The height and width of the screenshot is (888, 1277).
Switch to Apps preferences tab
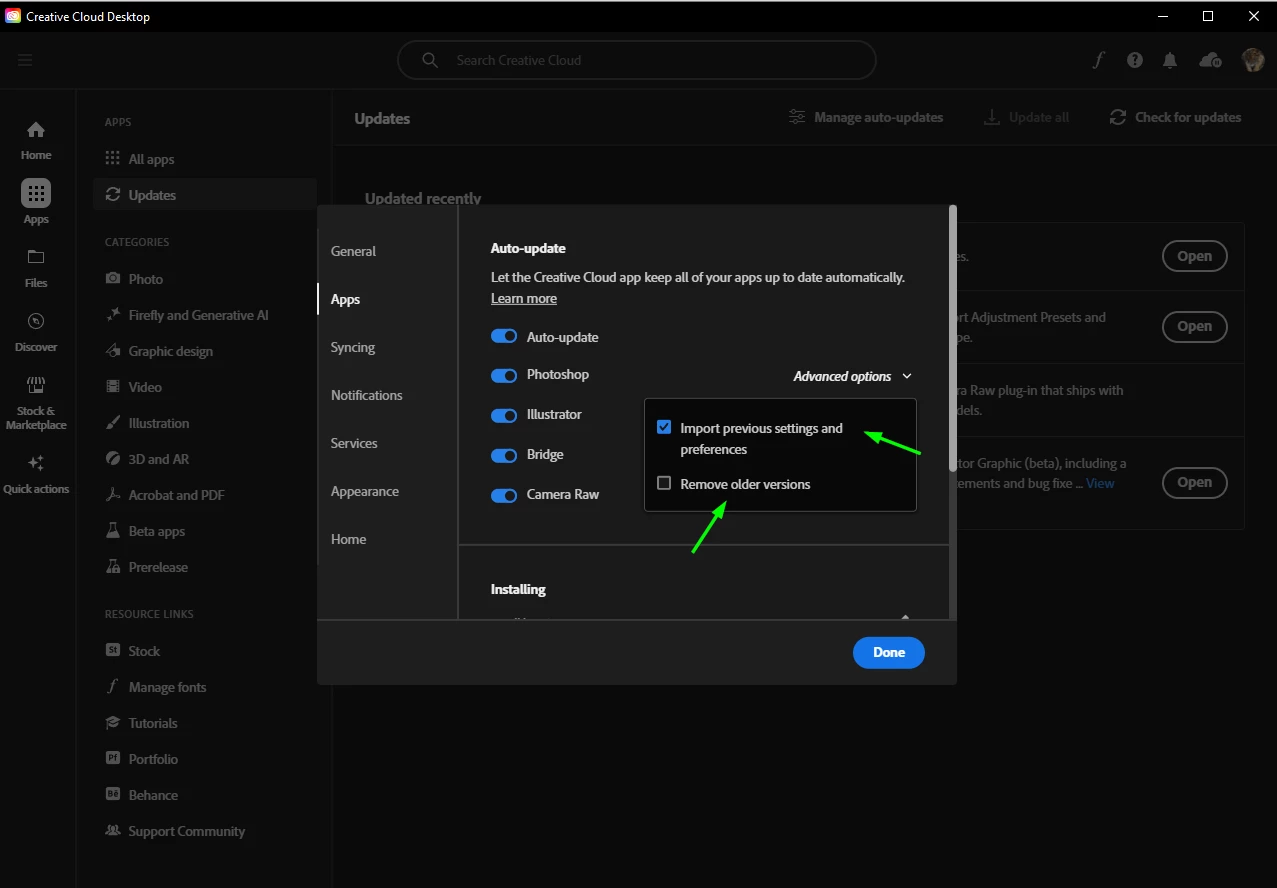(x=346, y=299)
